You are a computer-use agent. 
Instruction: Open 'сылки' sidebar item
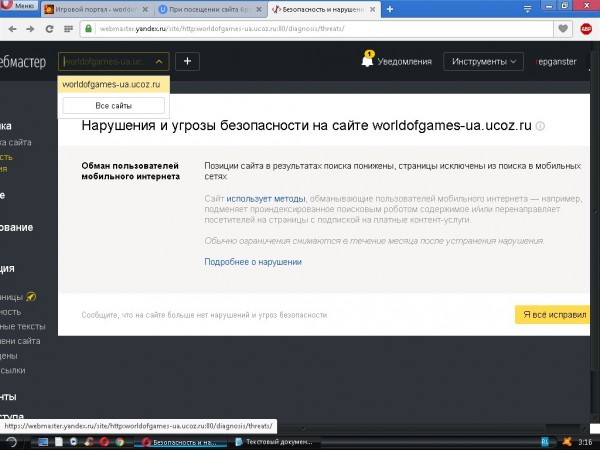pyautogui.click(x=13, y=370)
